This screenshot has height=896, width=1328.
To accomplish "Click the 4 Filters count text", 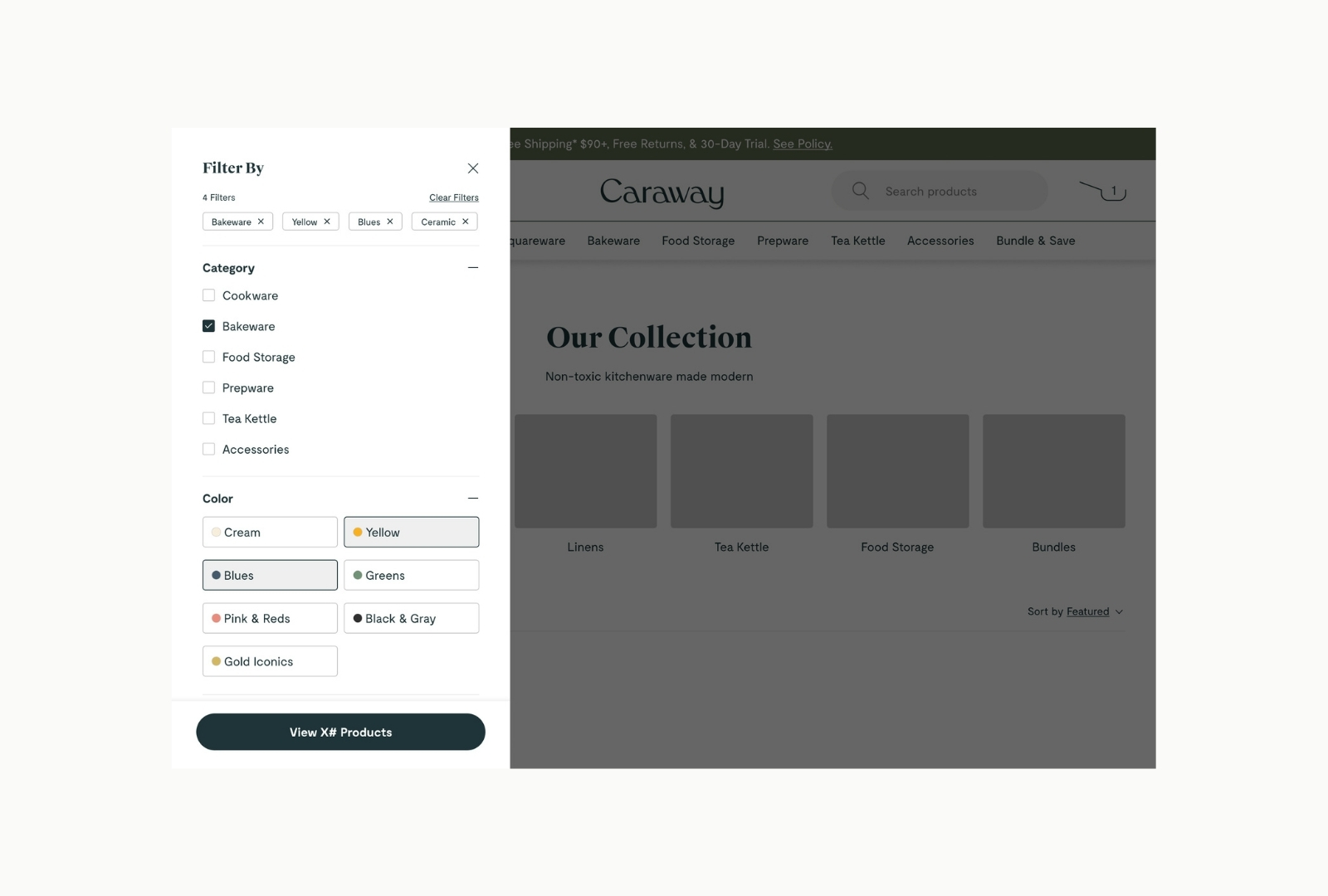I will 219,197.
